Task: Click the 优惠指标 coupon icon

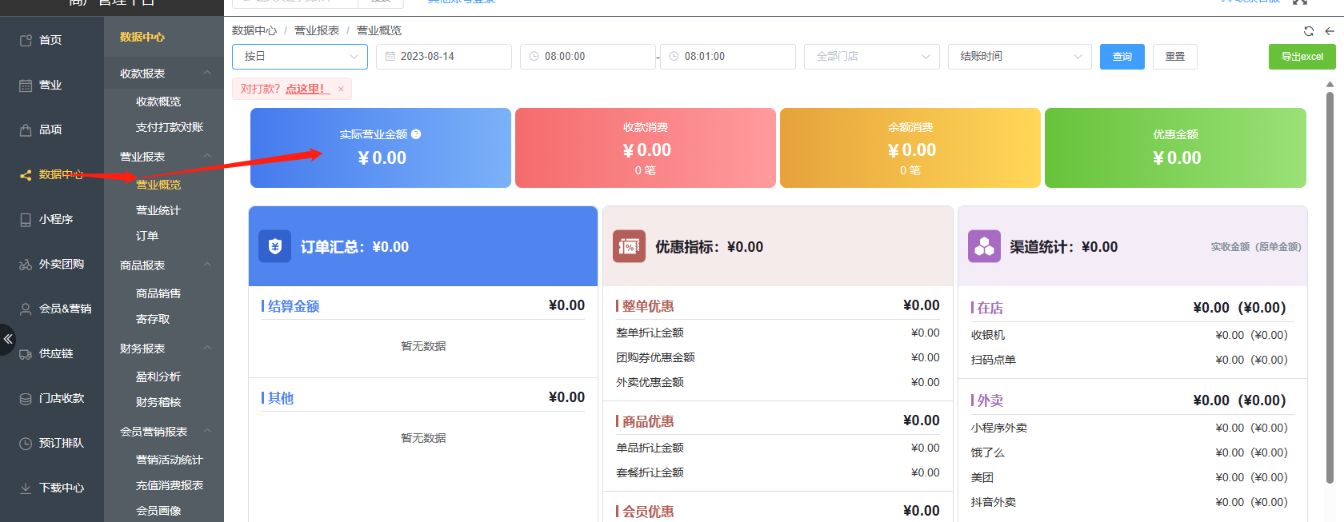Action: click(630, 246)
